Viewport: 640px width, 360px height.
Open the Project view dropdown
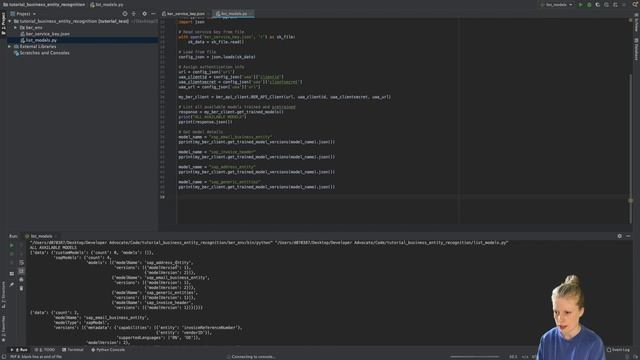24,14
